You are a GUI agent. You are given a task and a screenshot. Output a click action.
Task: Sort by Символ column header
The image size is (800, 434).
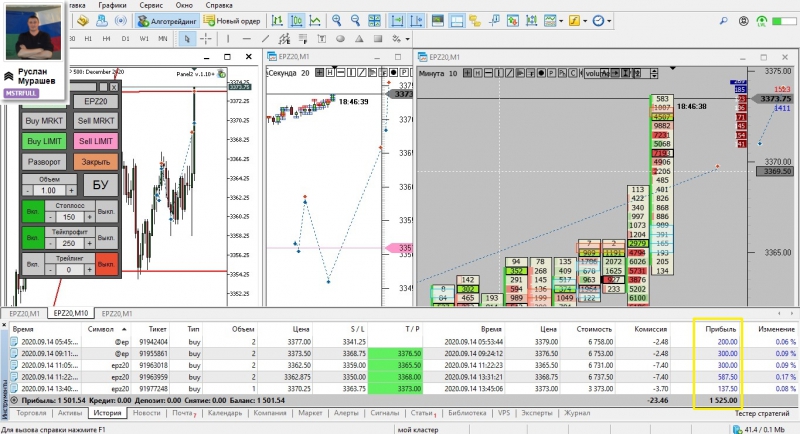(x=107, y=329)
